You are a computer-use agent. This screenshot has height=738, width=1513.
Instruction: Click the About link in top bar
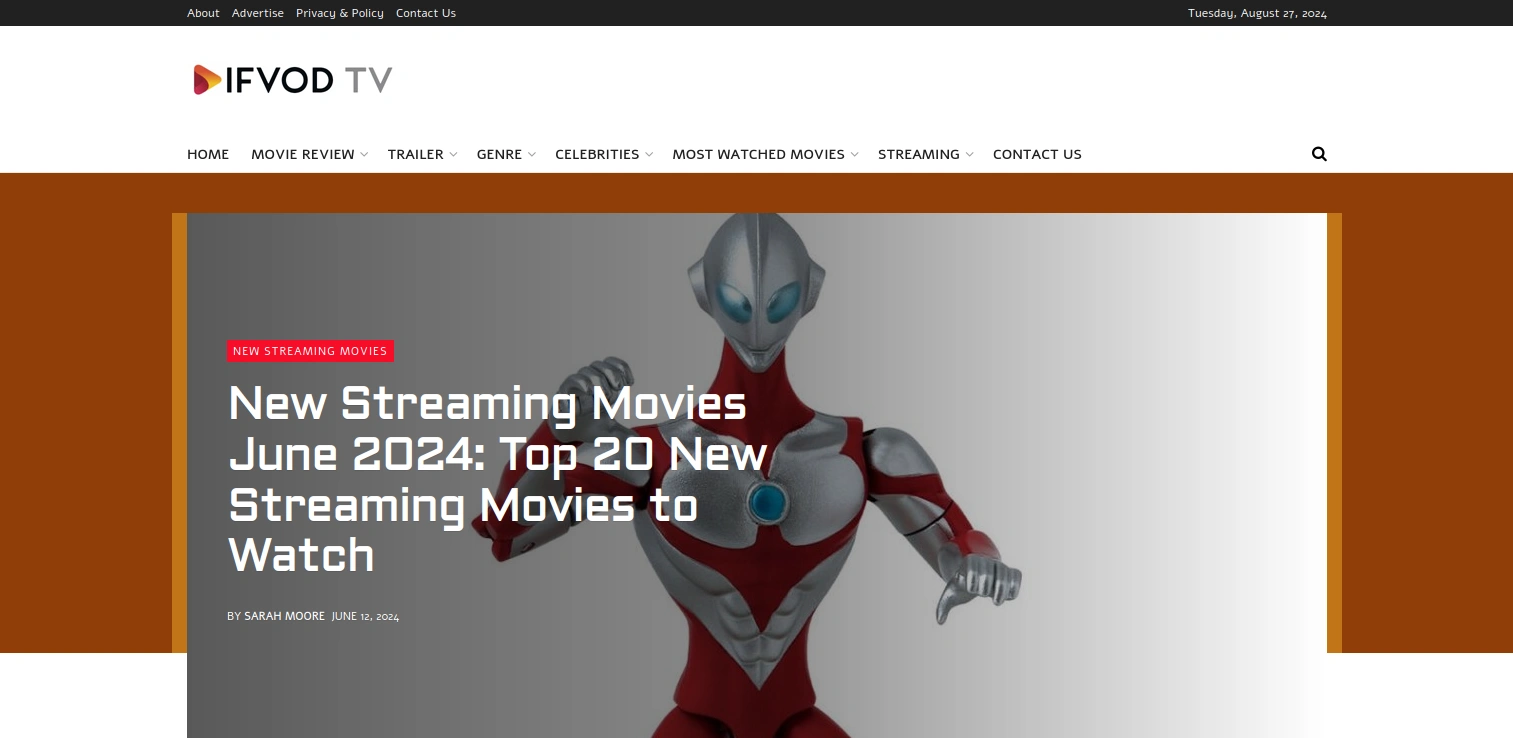(203, 13)
